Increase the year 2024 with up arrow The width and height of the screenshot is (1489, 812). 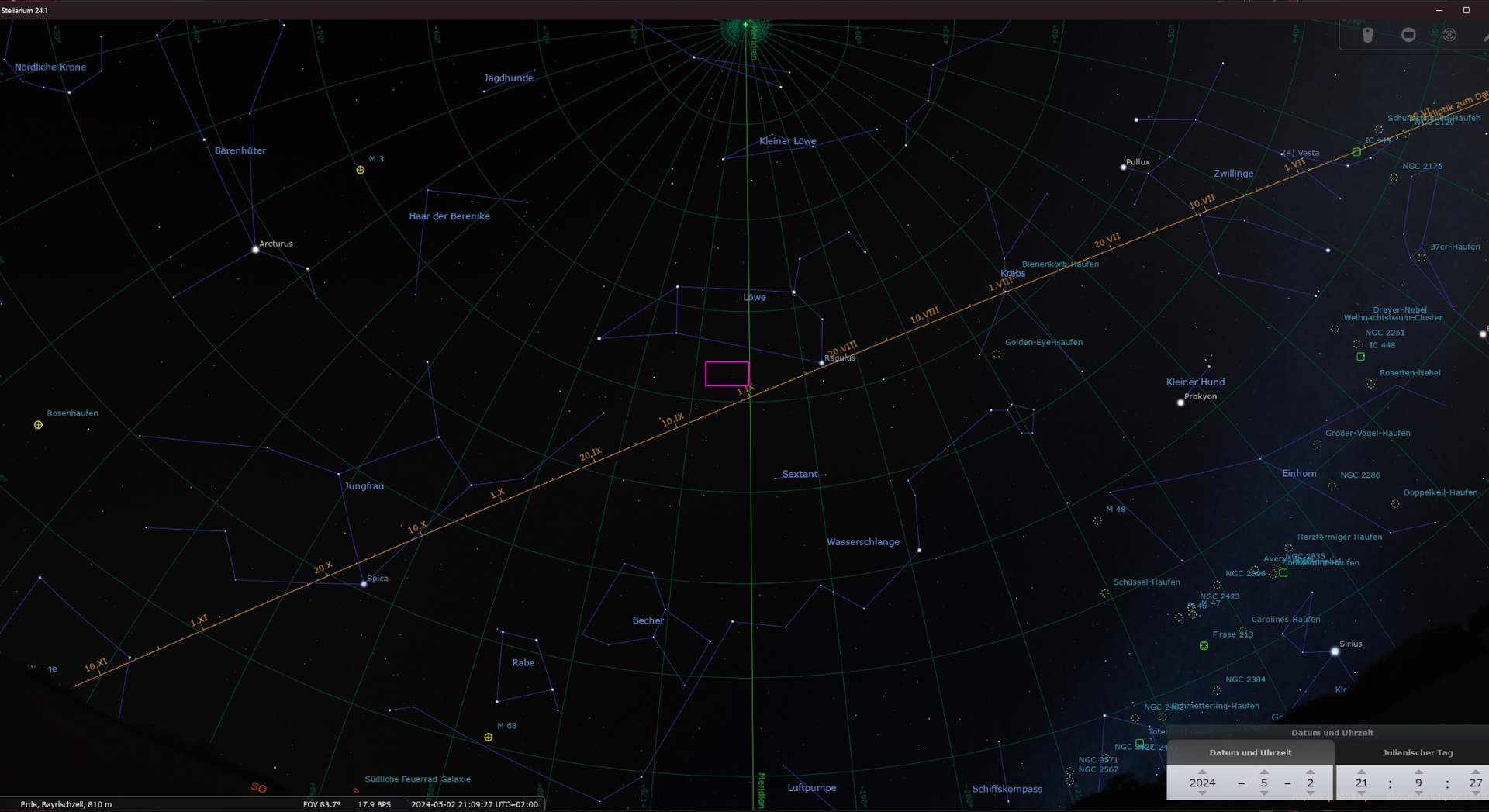point(1202,772)
